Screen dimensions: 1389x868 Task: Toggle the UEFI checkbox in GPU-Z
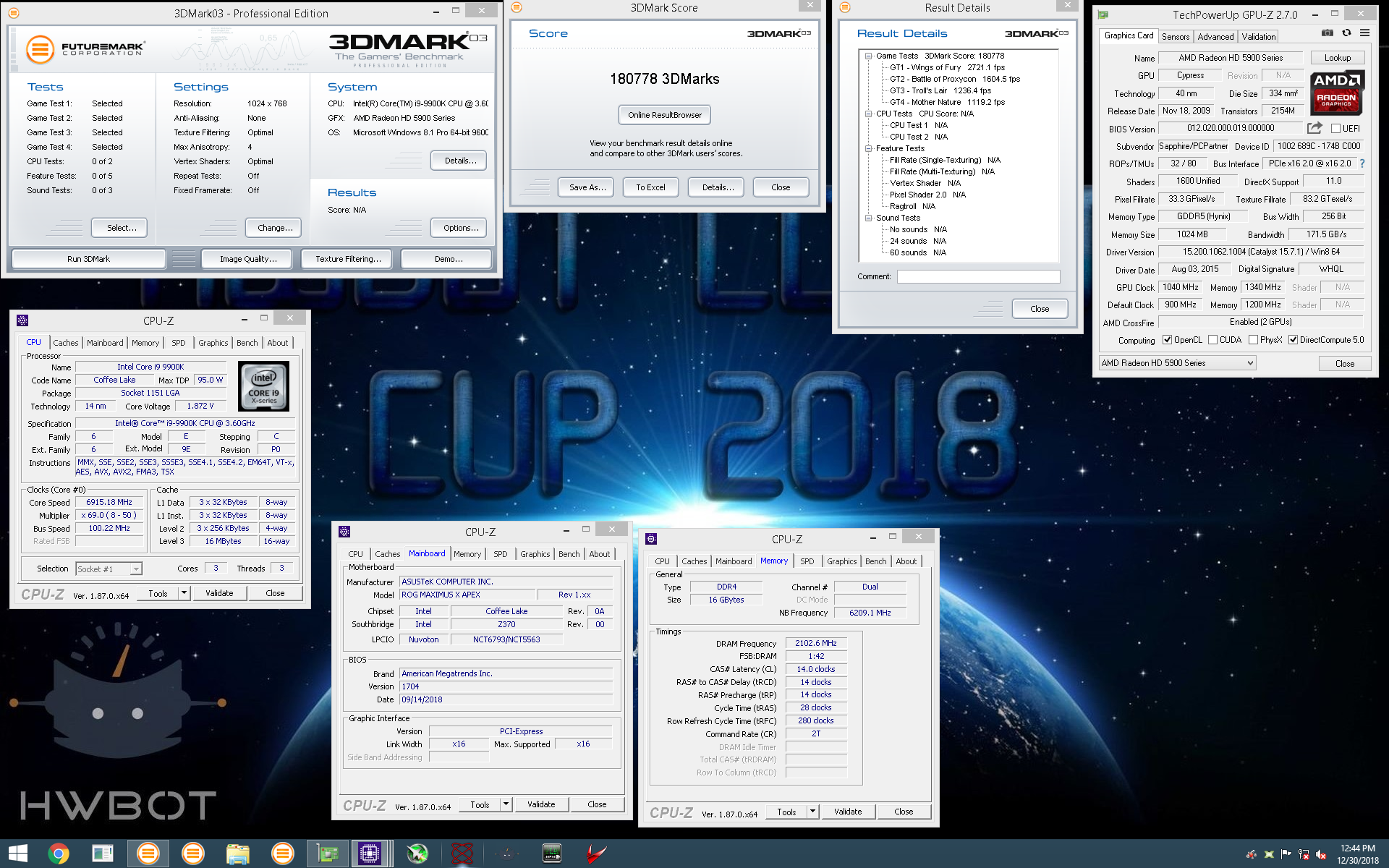[x=1336, y=129]
